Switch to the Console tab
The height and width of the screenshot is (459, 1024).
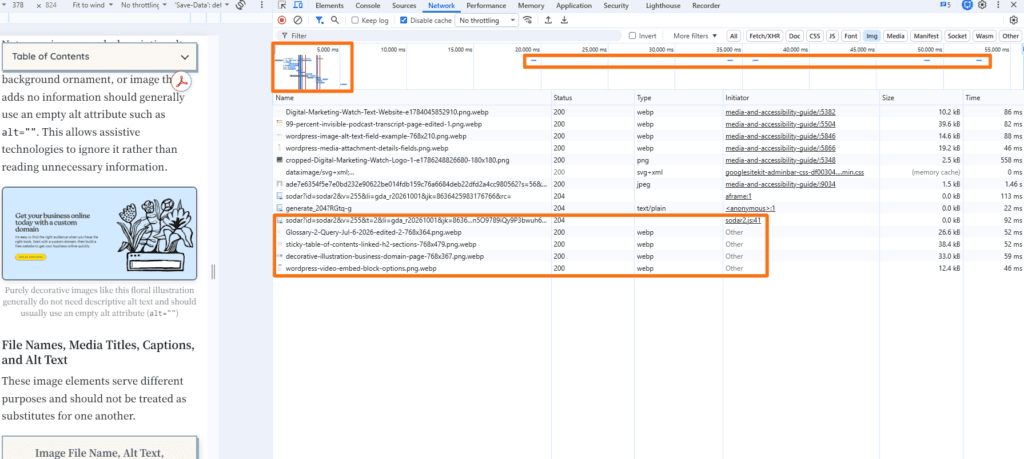point(368,6)
